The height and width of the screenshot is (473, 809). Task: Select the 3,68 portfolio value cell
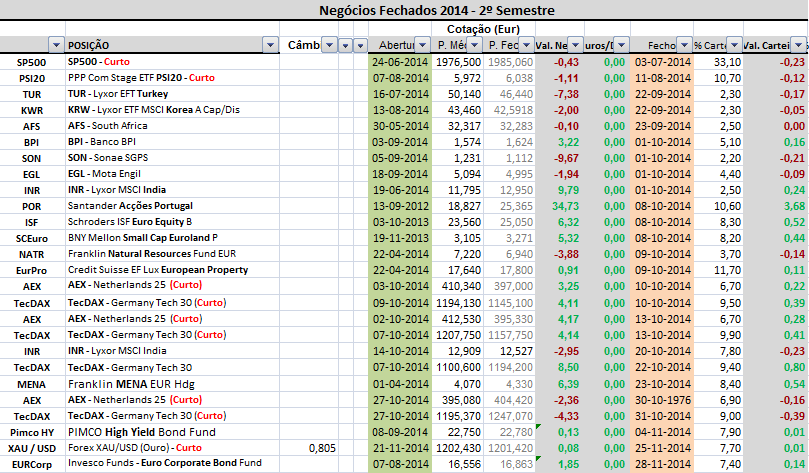(775, 206)
